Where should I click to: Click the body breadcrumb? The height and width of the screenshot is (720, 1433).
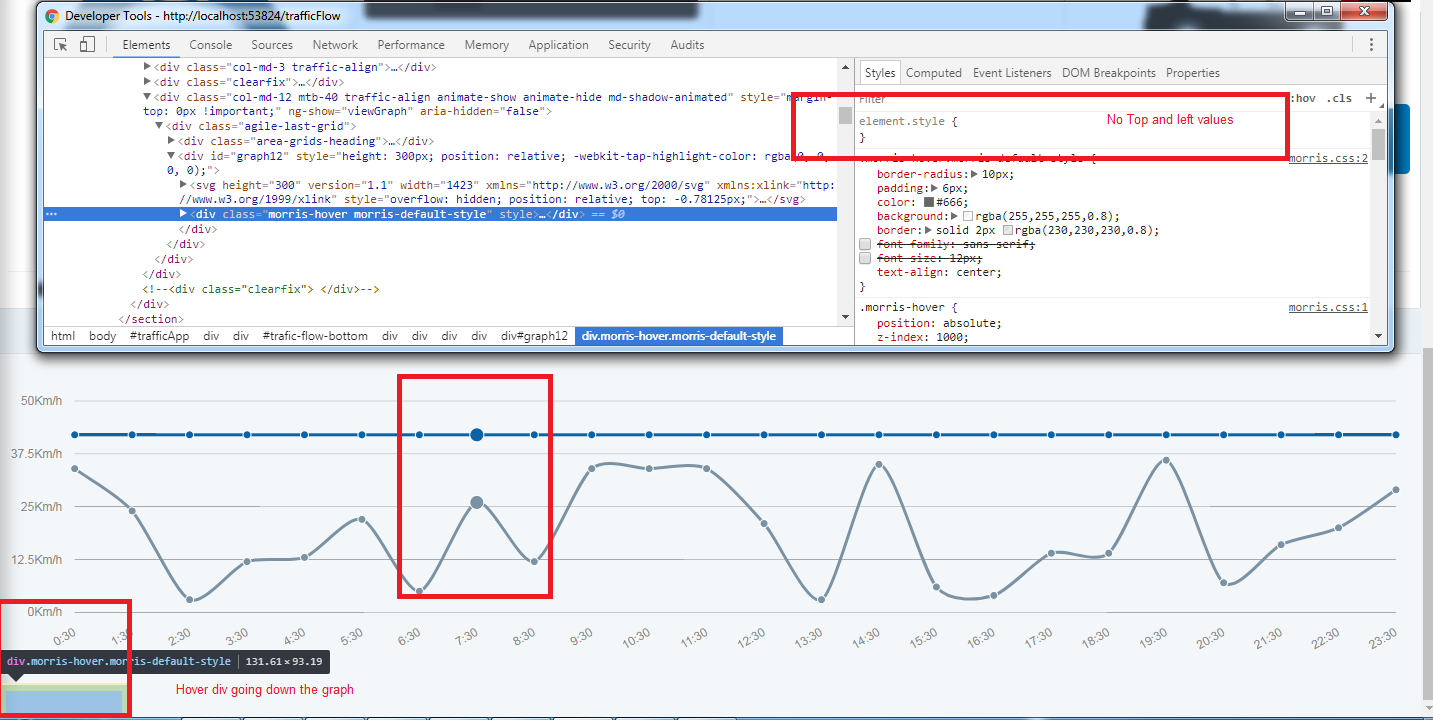point(102,336)
